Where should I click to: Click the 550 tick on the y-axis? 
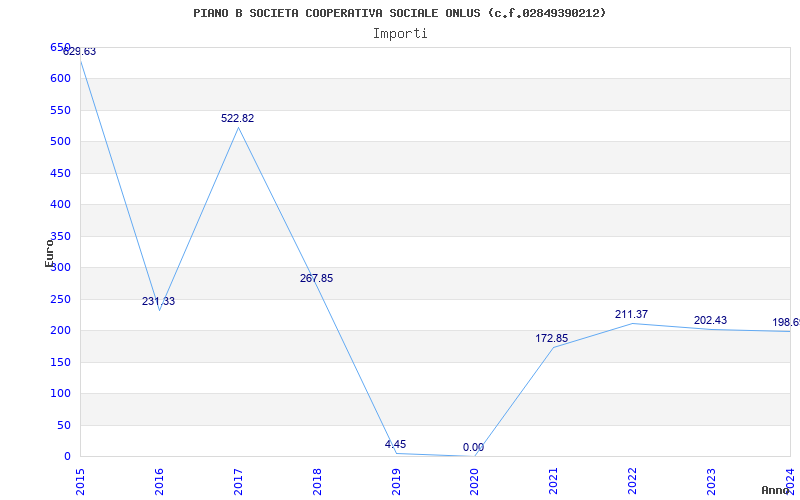[x=60, y=110]
